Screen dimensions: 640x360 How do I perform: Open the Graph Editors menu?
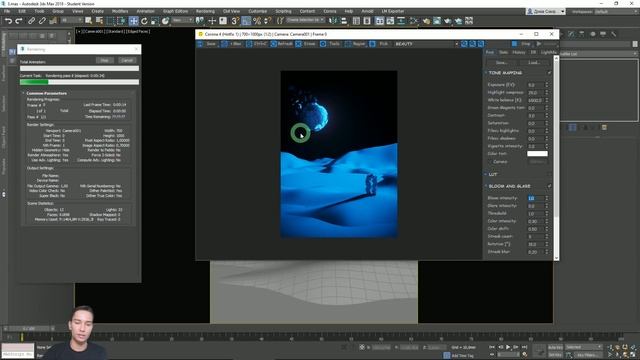tap(176, 11)
